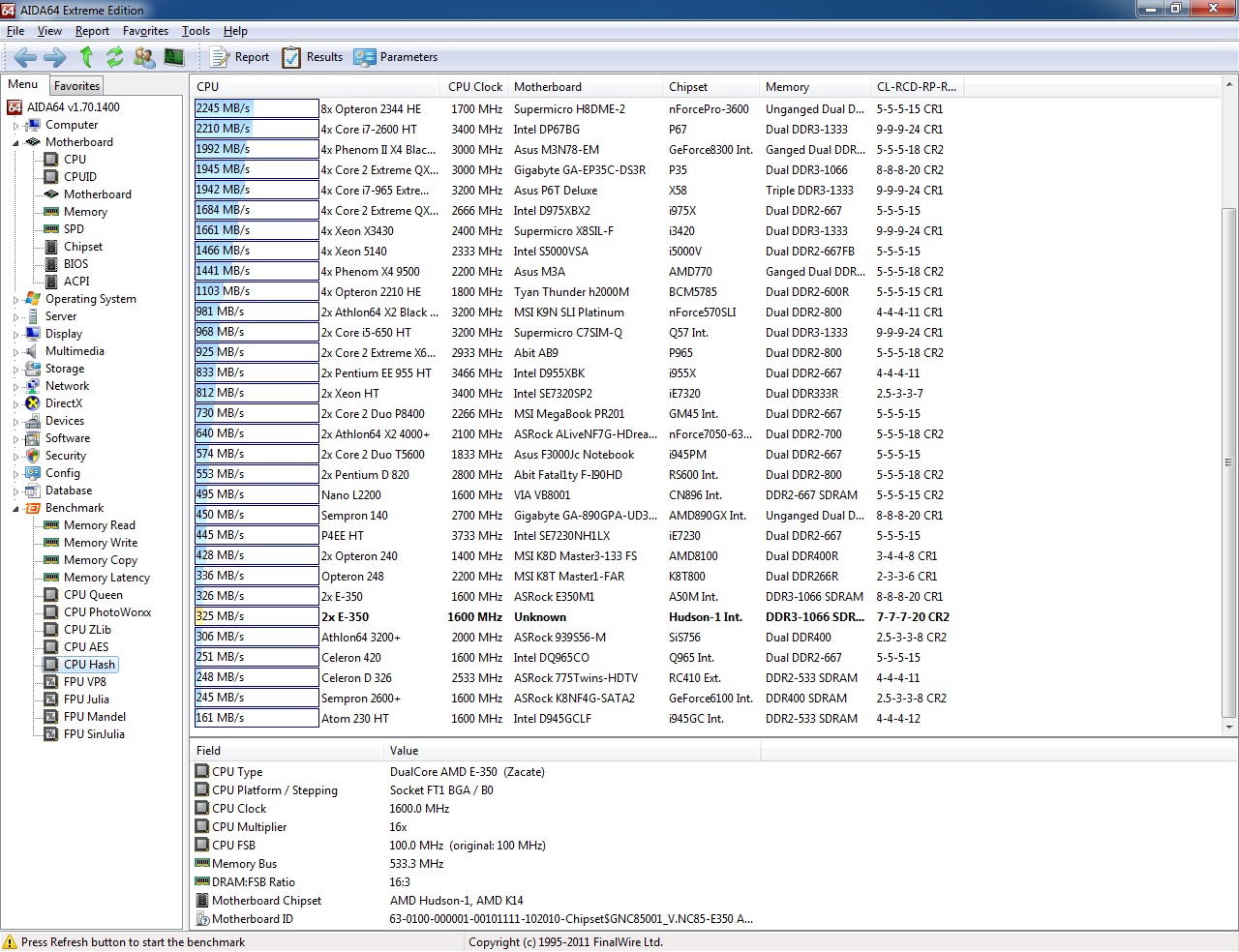Screen dimensions: 1239x952
Task: Select Memory Latency benchmark
Action: [x=106, y=578]
